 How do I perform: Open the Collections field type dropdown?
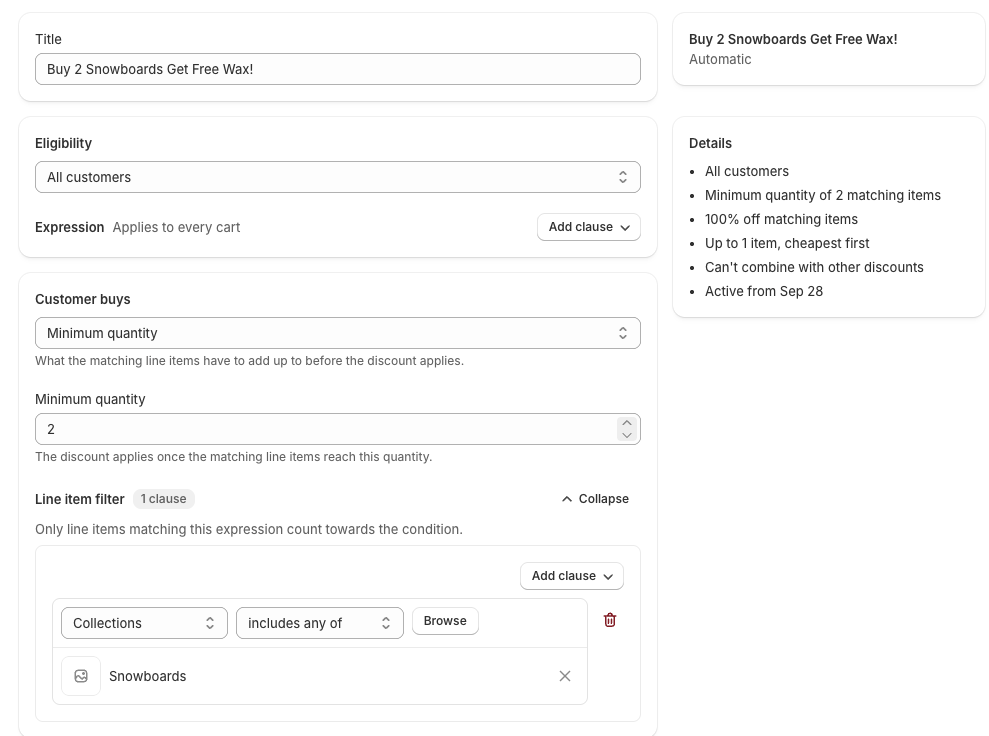(144, 623)
